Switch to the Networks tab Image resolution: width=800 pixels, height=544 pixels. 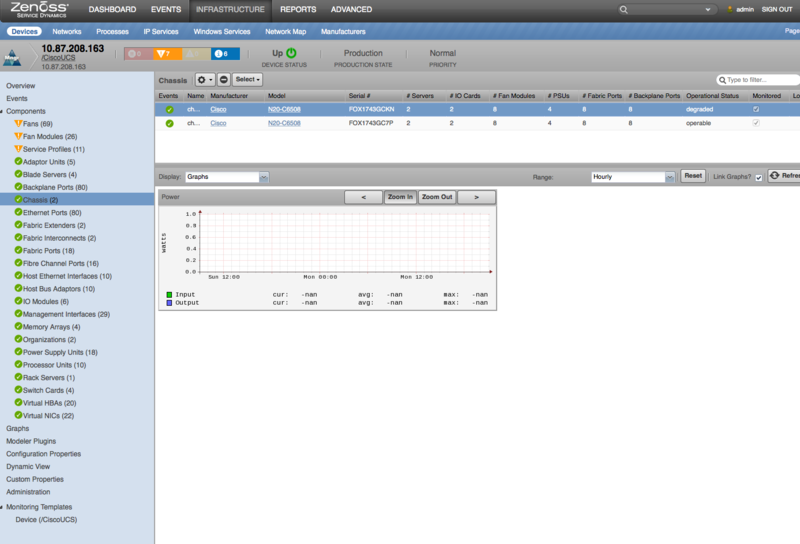pos(67,32)
